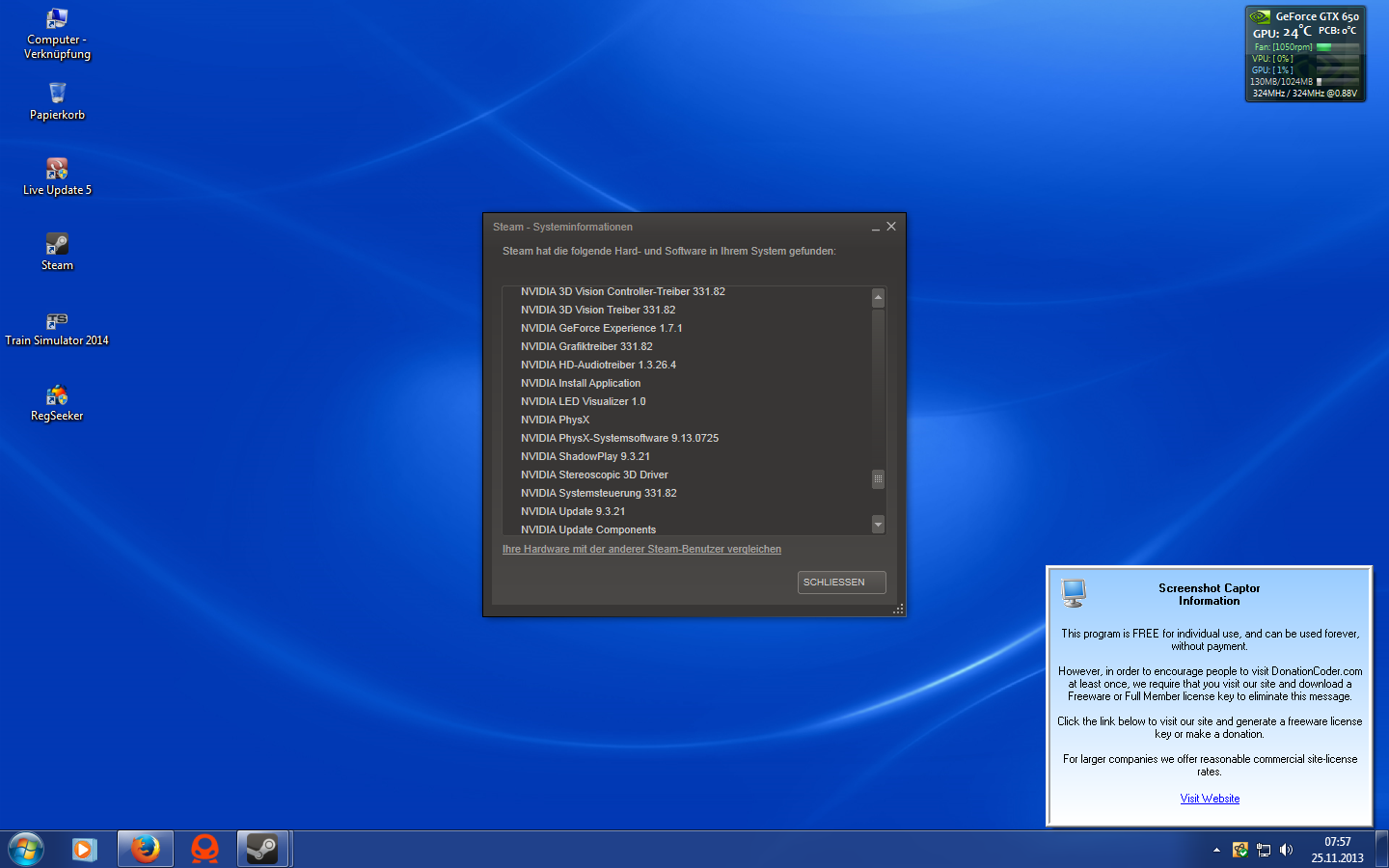
Task: Click the Visit Website link
Action: (1210, 799)
